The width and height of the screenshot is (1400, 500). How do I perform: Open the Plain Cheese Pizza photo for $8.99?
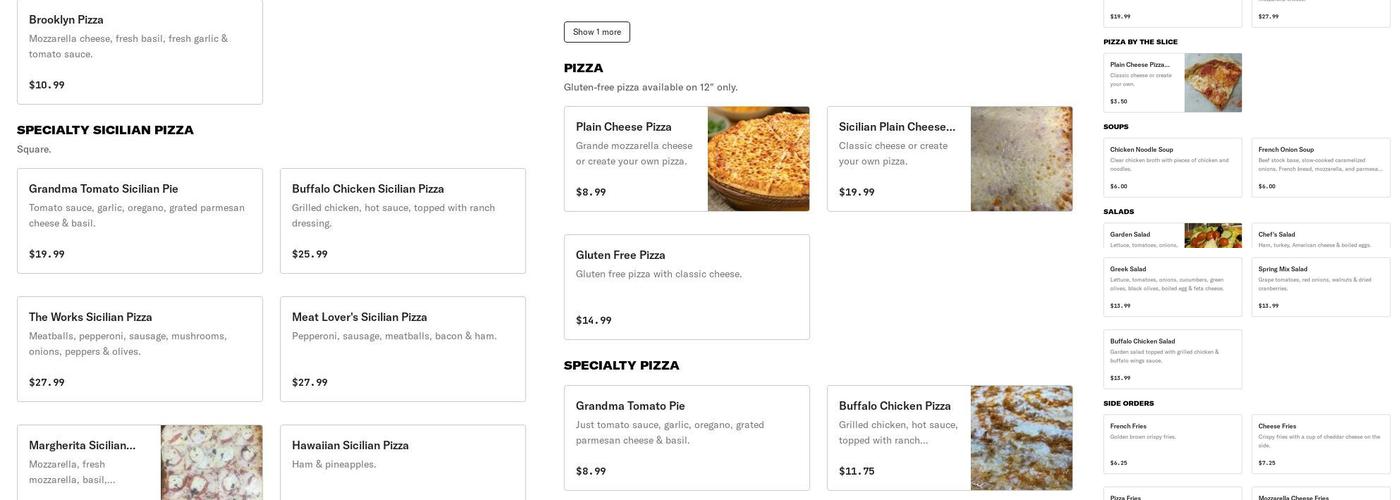pyautogui.click(x=758, y=159)
